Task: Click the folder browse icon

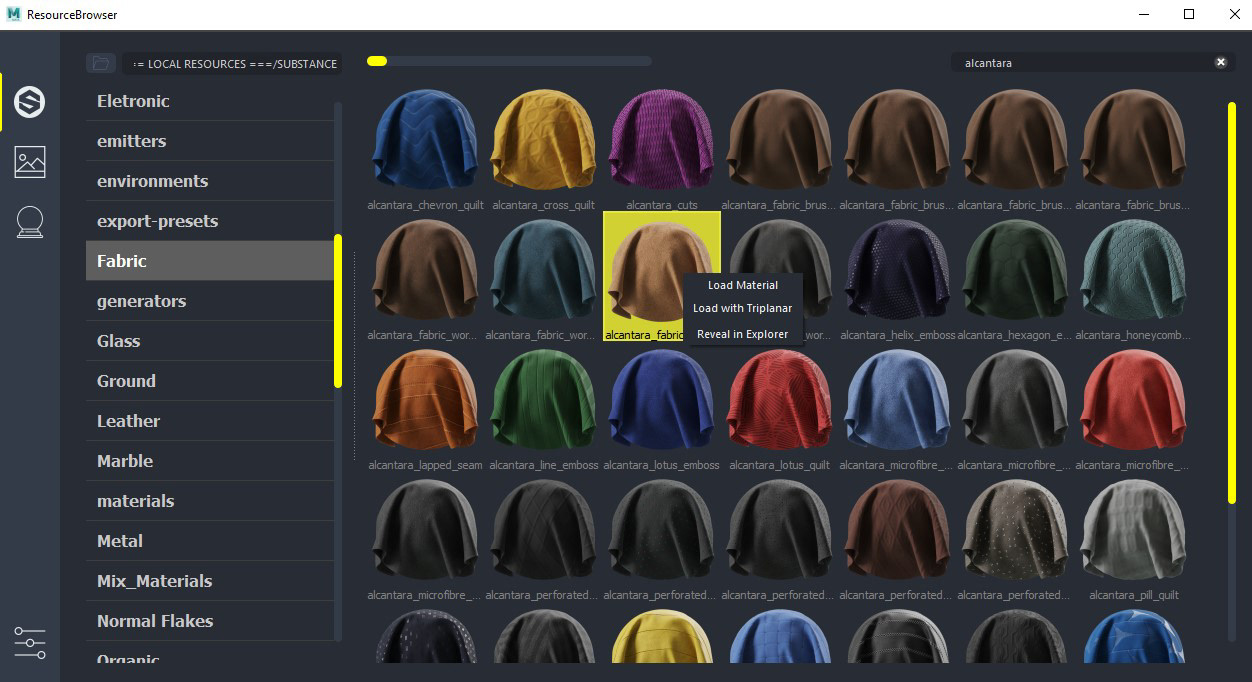Action: click(101, 63)
